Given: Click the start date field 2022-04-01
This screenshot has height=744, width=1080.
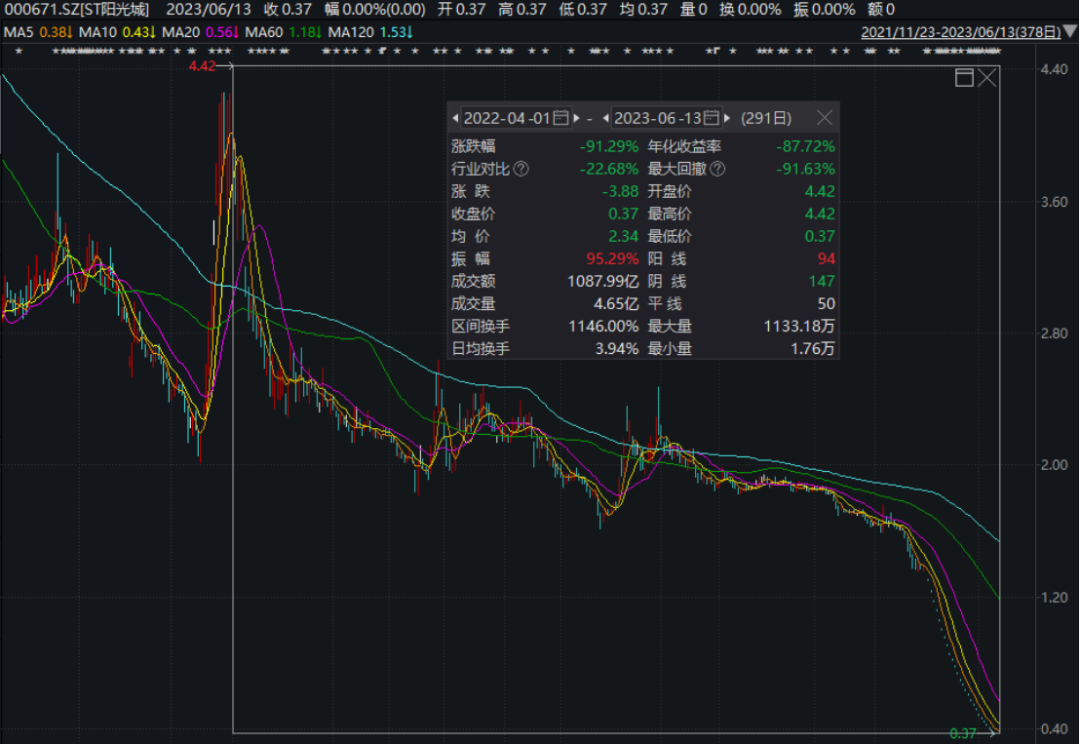Looking at the screenshot, I should pos(506,118).
